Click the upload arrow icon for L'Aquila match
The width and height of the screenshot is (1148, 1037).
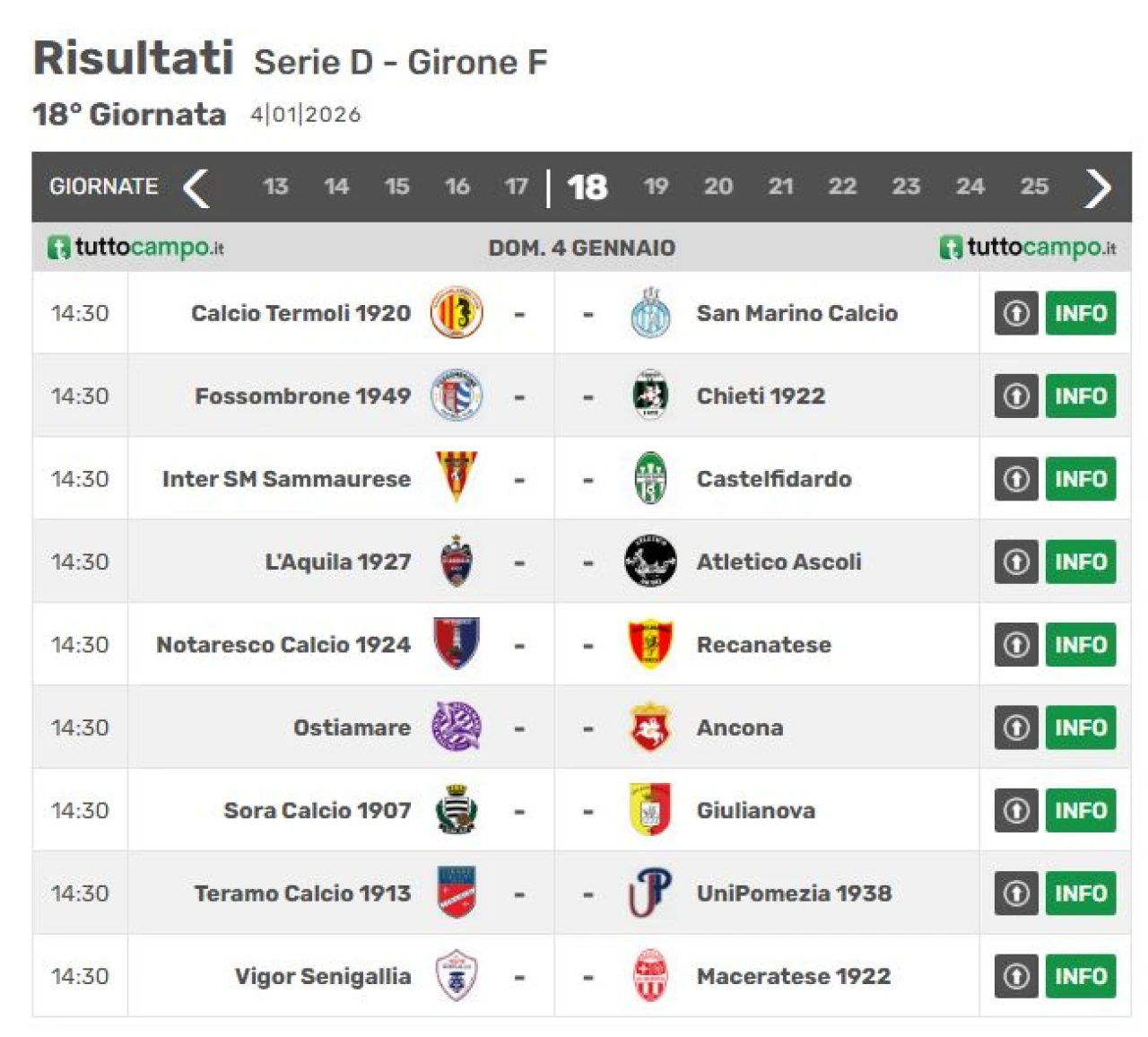point(1016,562)
